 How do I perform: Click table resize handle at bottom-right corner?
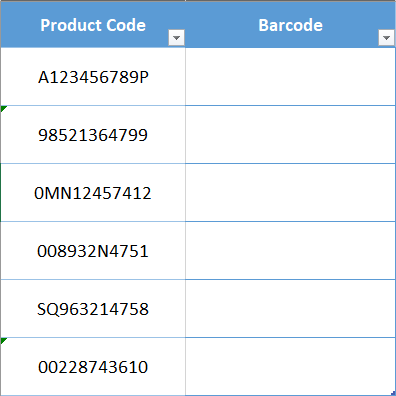(x=393, y=393)
